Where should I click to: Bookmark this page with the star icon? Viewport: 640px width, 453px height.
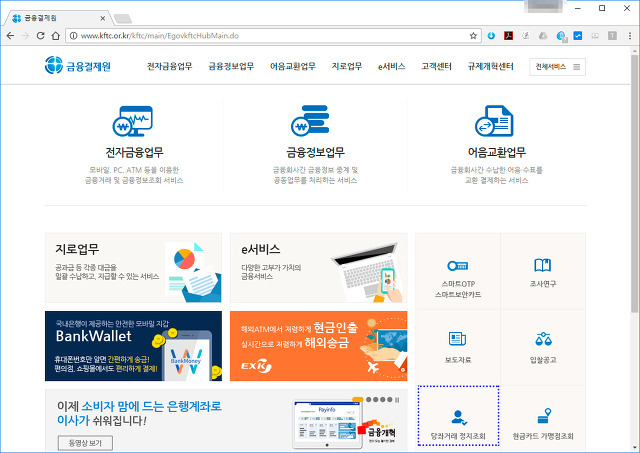pyautogui.click(x=473, y=36)
